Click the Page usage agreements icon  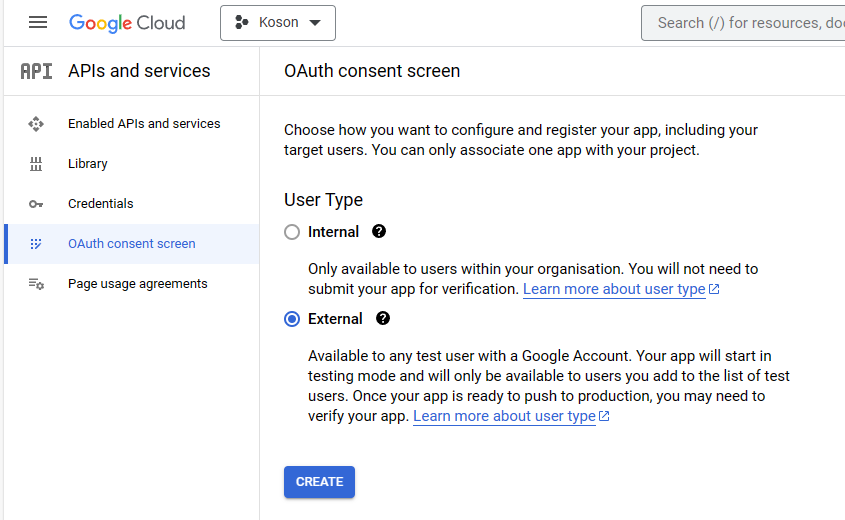36,284
